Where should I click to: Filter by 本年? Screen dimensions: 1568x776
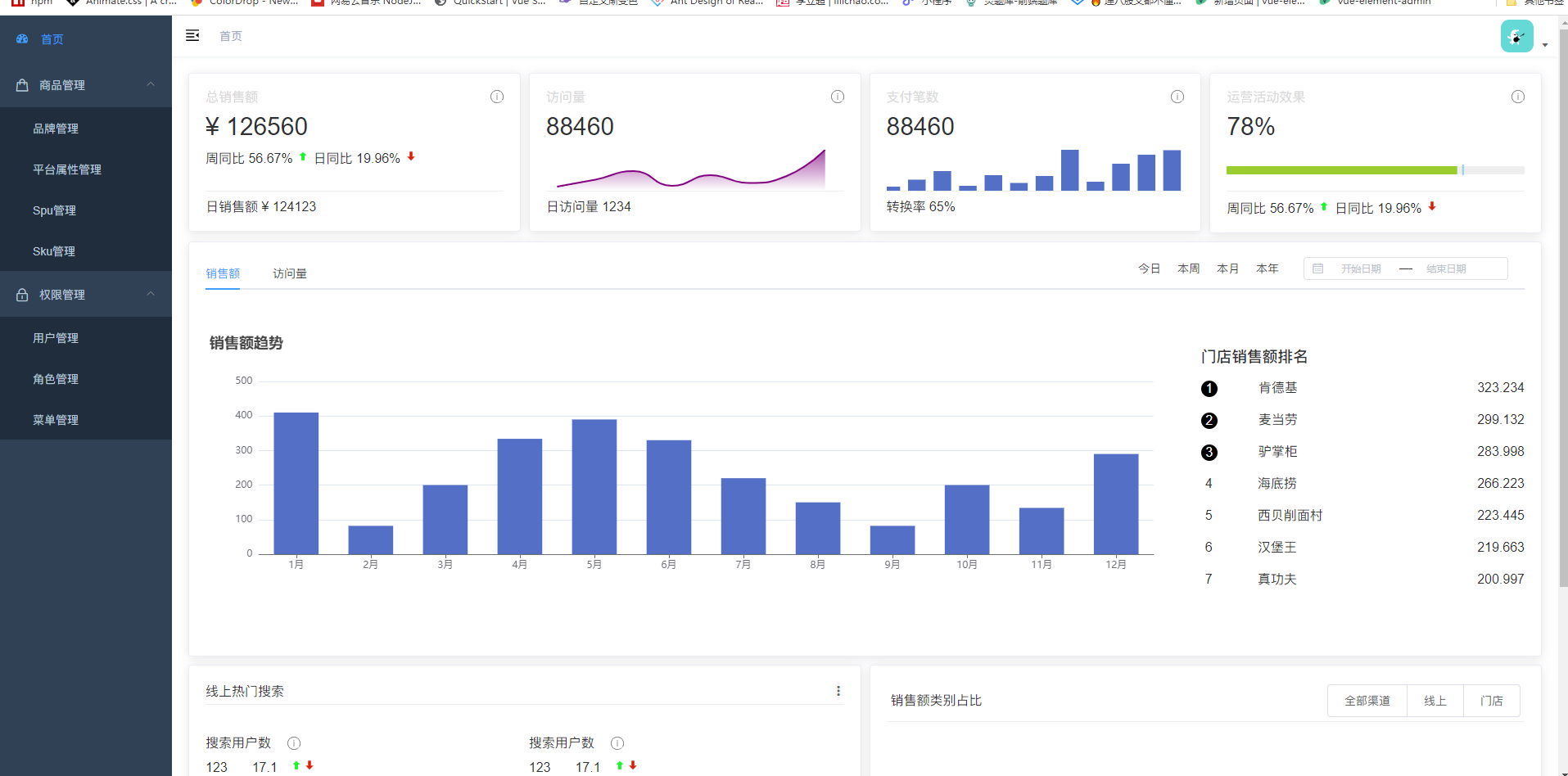point(1268,268)
